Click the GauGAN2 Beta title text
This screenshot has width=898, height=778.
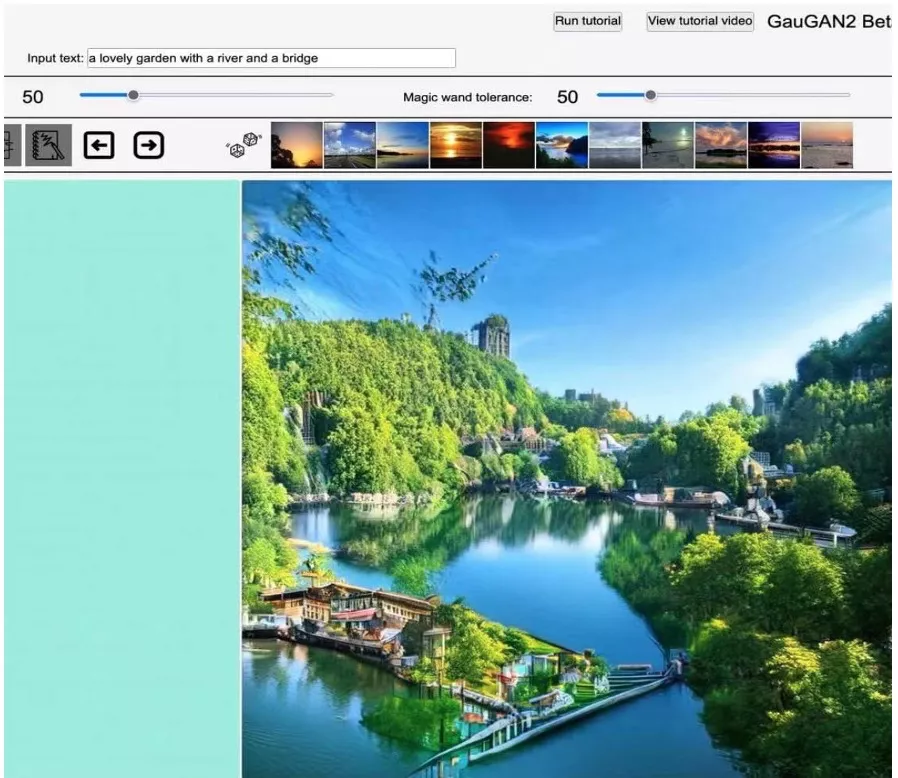829,21
